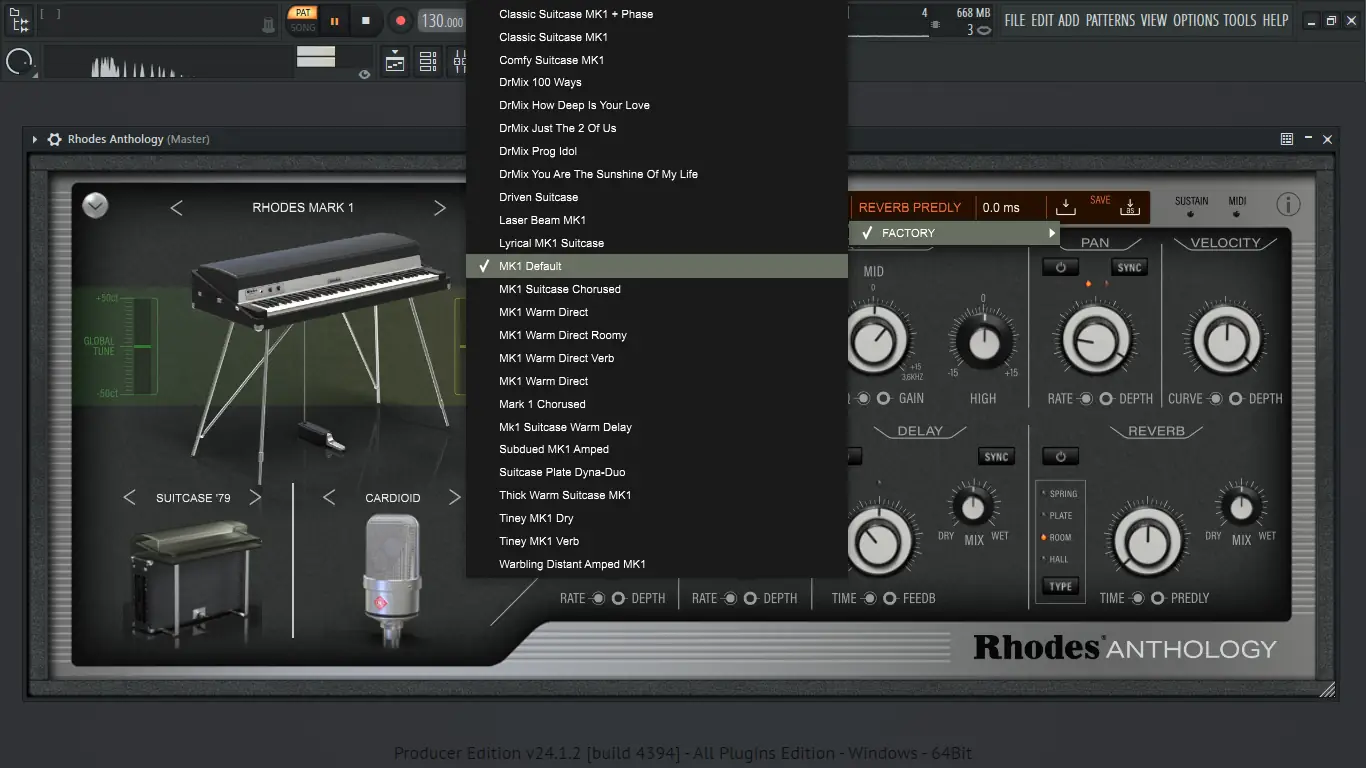This screenshot has width=1366, height=768.
Task: Open the detached window grid icon
Action: click(1287, 139)
